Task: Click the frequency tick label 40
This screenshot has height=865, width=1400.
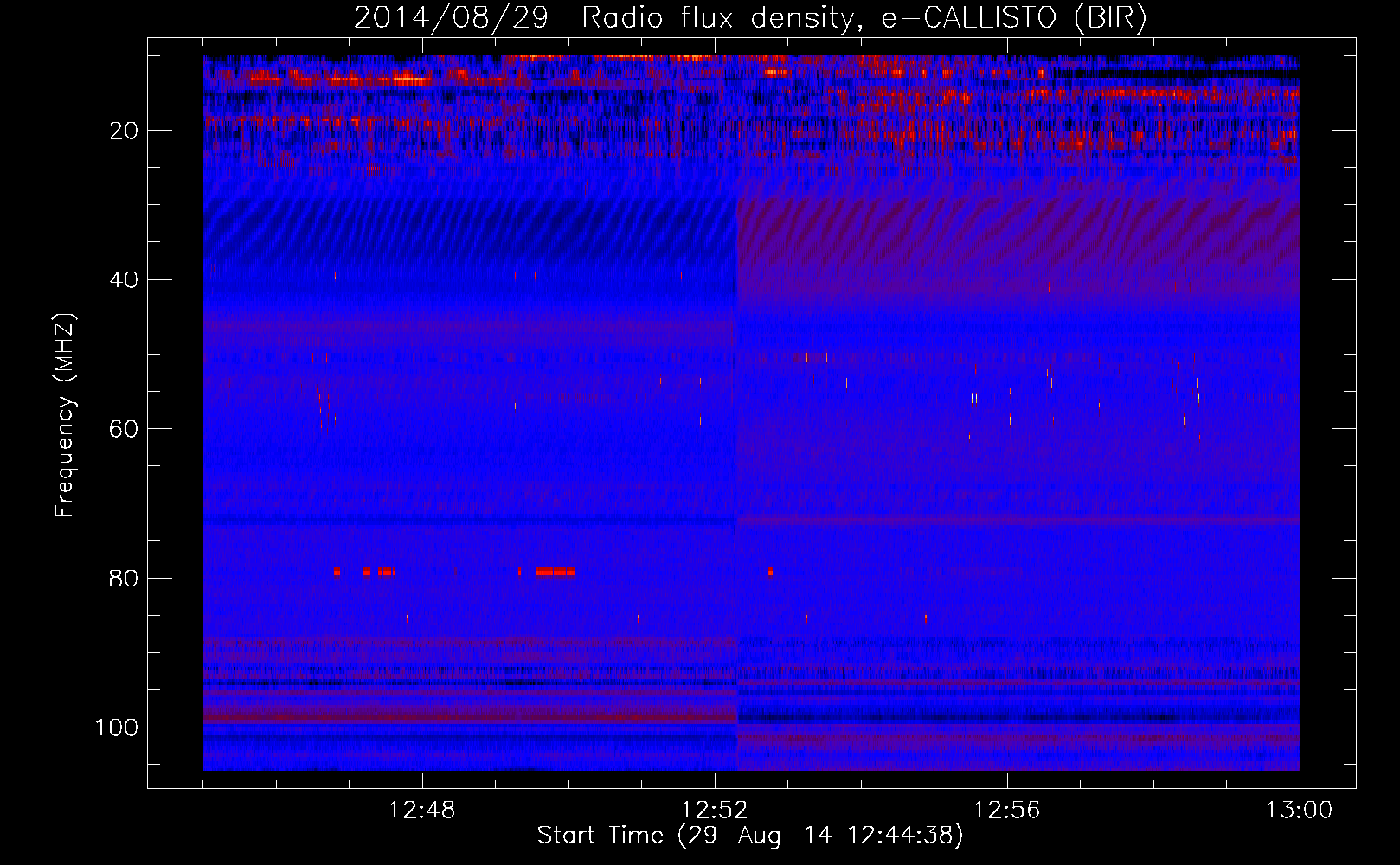Action: pyautogui.click(x=124, y=280)
